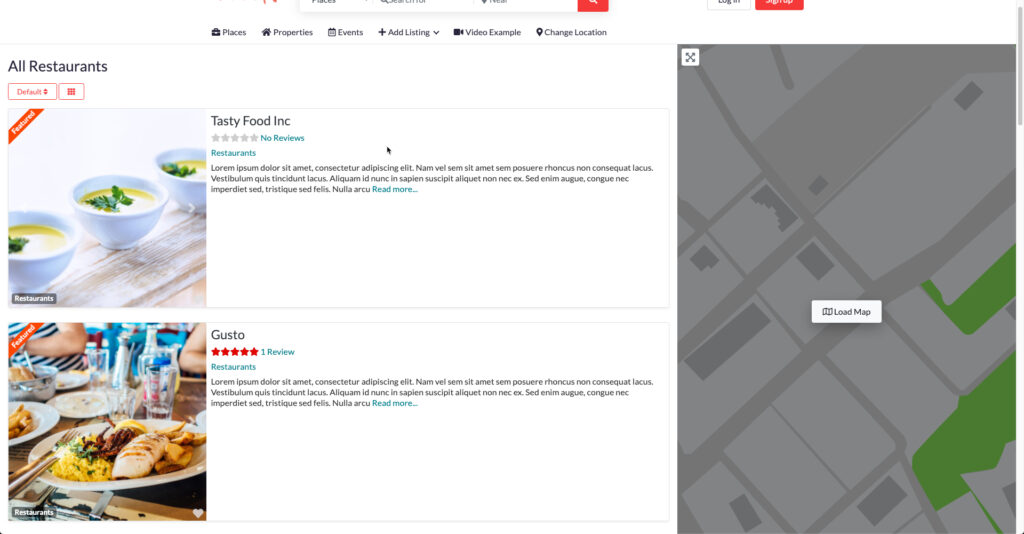Viewport: 1024px width, 534px height.
Task: Open the Tasty Food Inc listing title
Action: click(250, 121)
